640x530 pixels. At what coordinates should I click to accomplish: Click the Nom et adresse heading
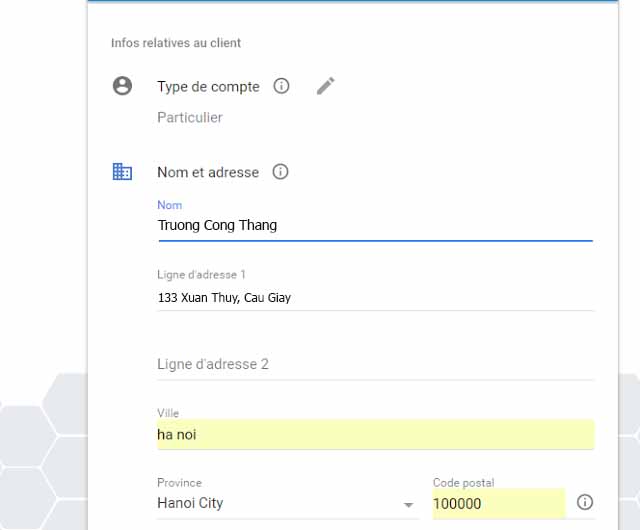pos(208,172)
